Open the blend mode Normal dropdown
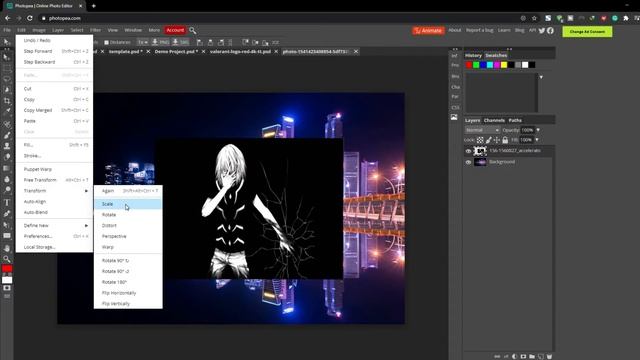 [482, 130]
